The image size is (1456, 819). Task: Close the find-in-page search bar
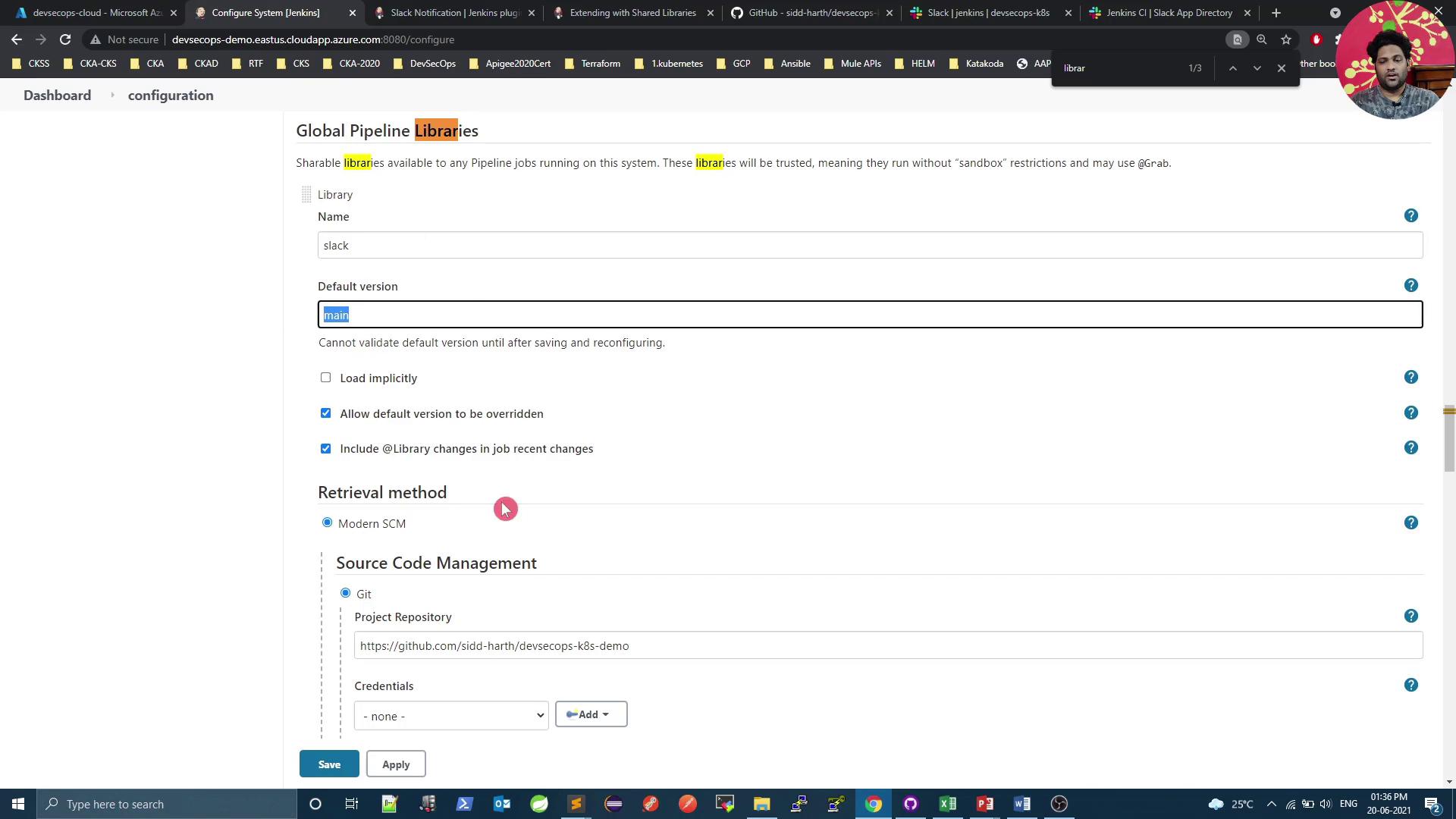point(1282,68)
